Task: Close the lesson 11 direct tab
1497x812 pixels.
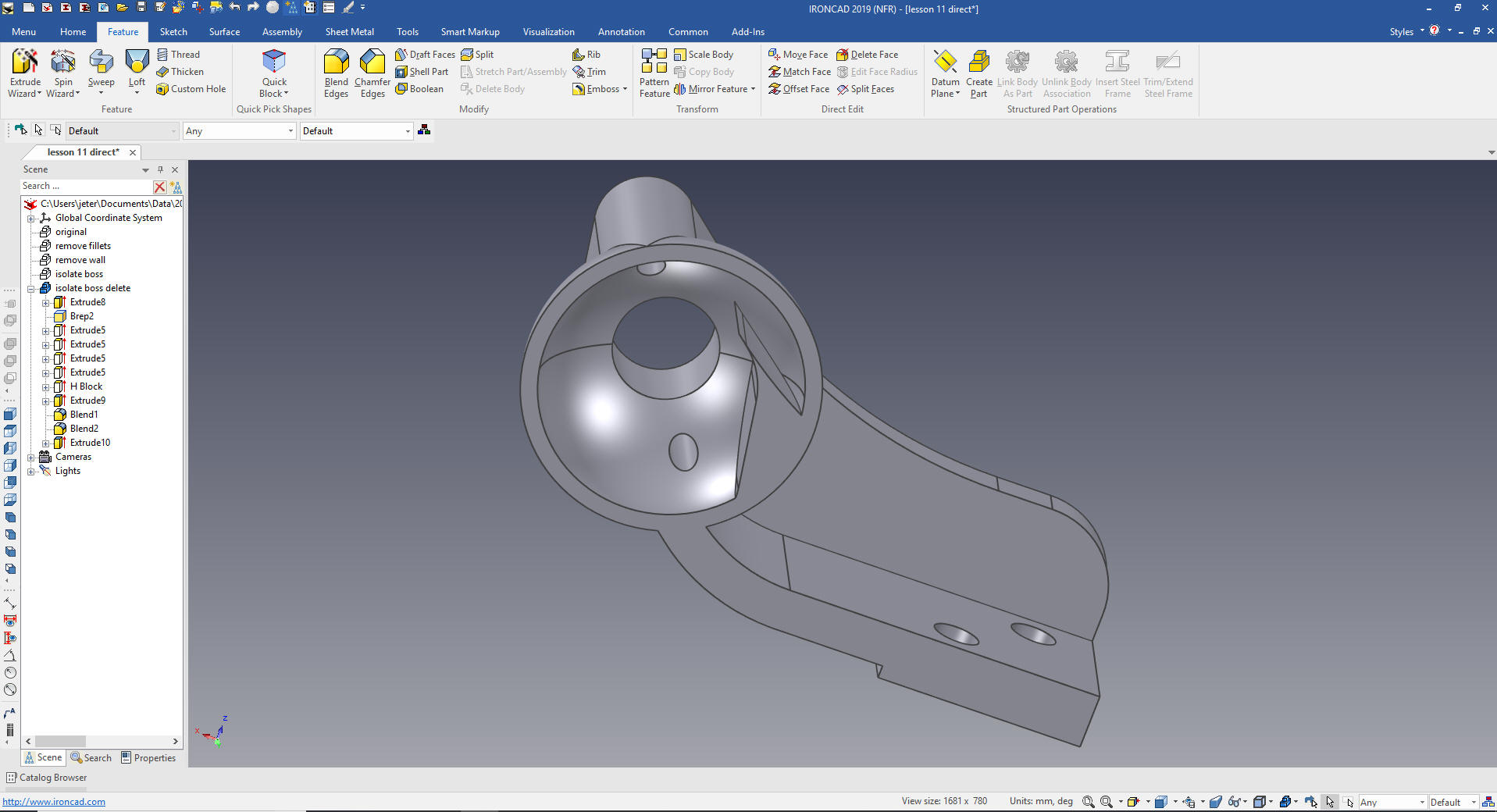Action: click(x=133, y=153)
